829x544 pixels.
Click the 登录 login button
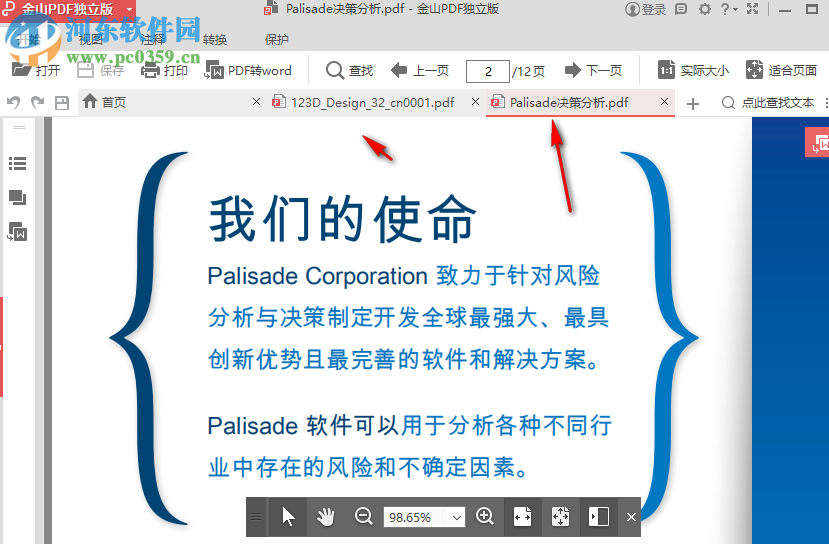coord(646,9)
